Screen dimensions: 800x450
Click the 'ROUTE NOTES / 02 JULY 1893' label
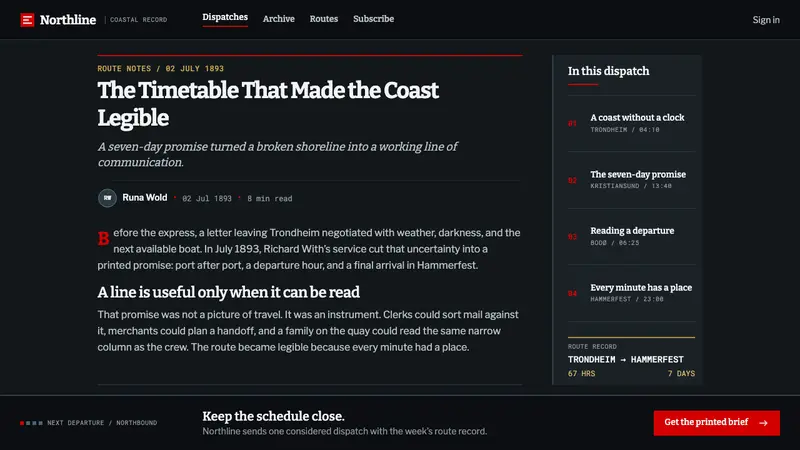click(x=161, y=68)
